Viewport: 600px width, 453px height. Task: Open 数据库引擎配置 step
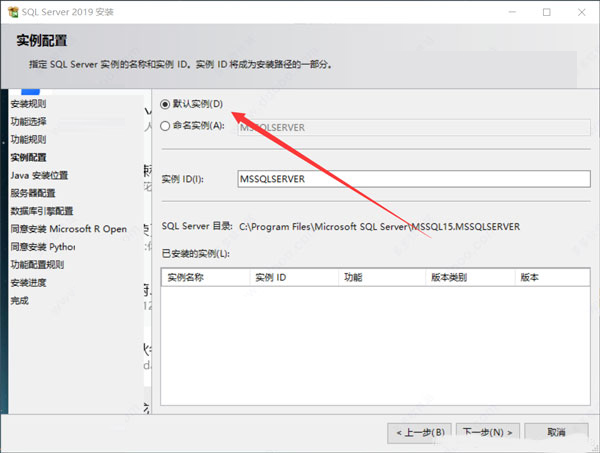click(x=42, y=211)
